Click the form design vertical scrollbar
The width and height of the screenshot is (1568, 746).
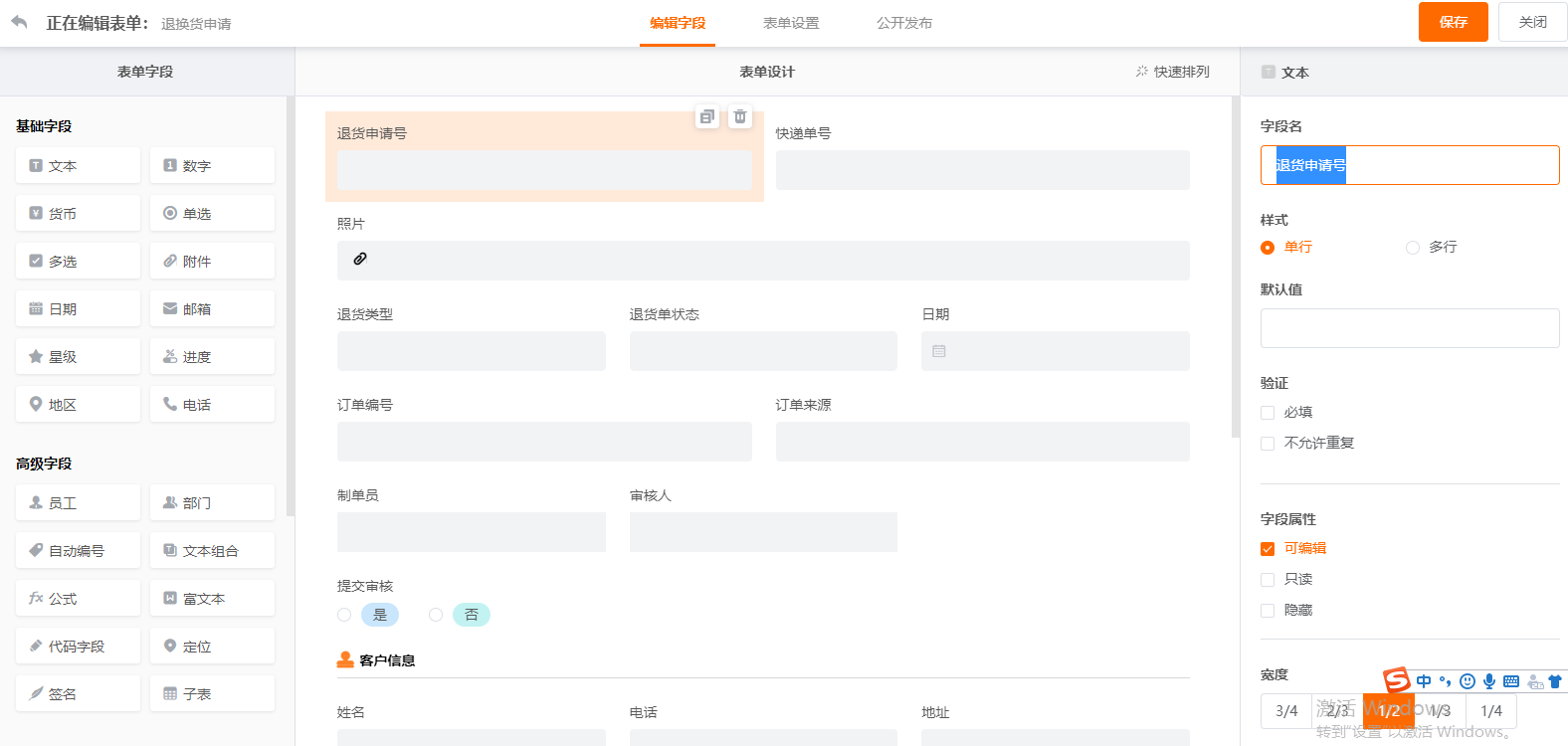(1236, 267)
